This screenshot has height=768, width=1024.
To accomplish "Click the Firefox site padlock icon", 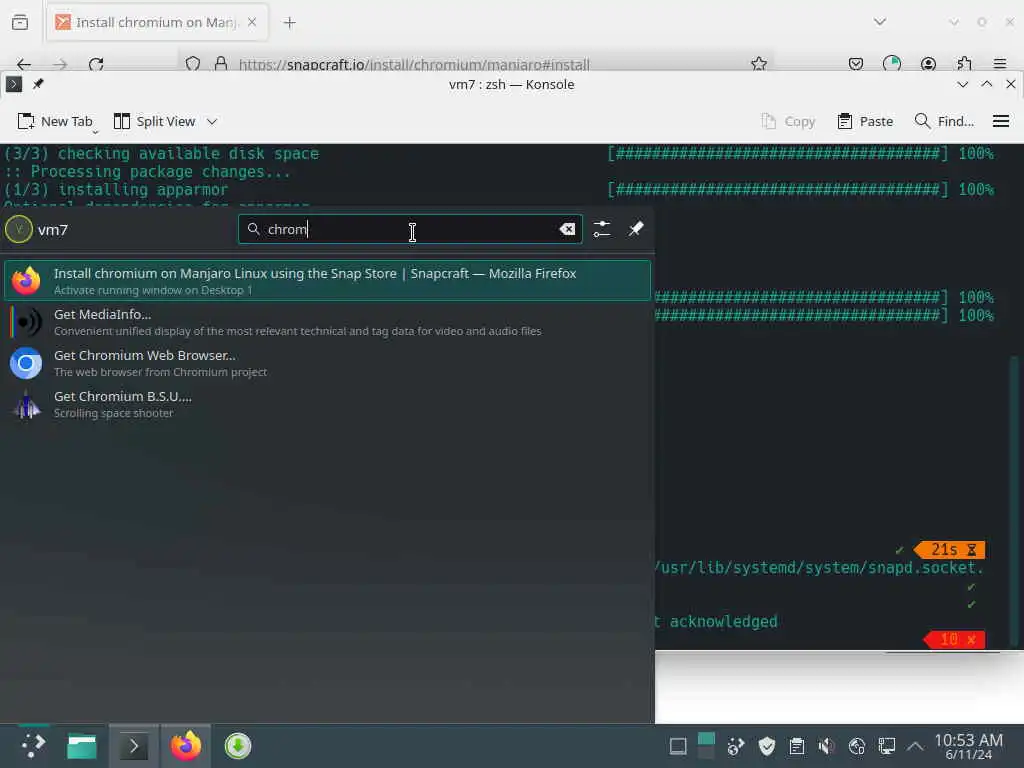I will tap(221, 64).
